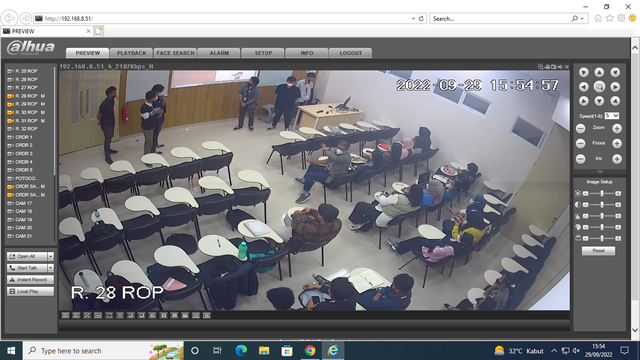Close the video stream with the X icon
640x360 pixels.
(567, 67)
